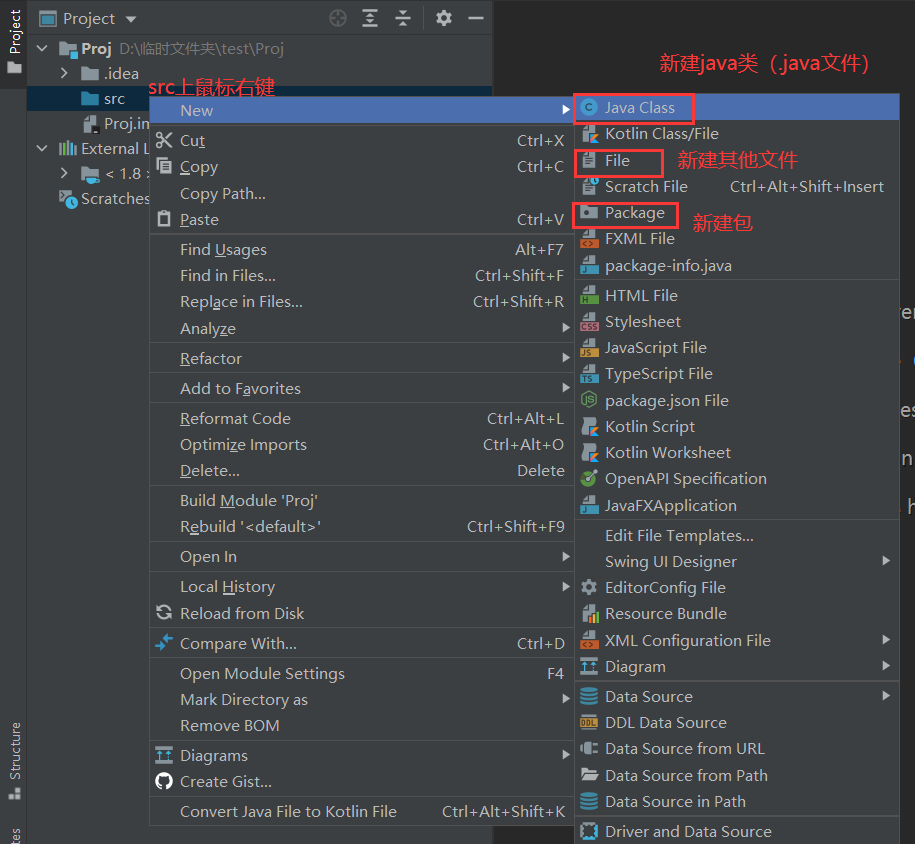Select Open Module Settings
915x844 pixels.
362,674
